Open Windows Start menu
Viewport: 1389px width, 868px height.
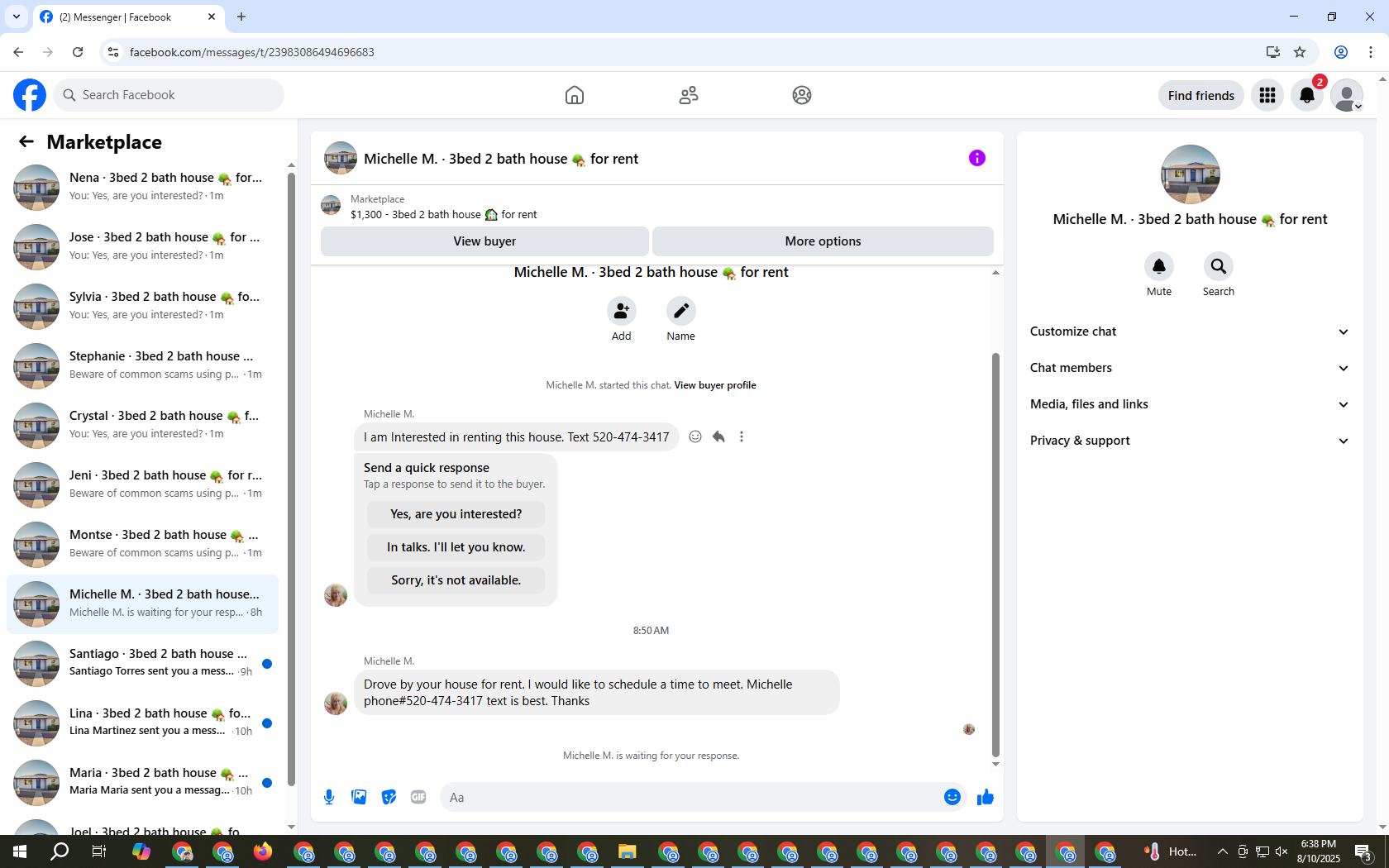[20, 851]
